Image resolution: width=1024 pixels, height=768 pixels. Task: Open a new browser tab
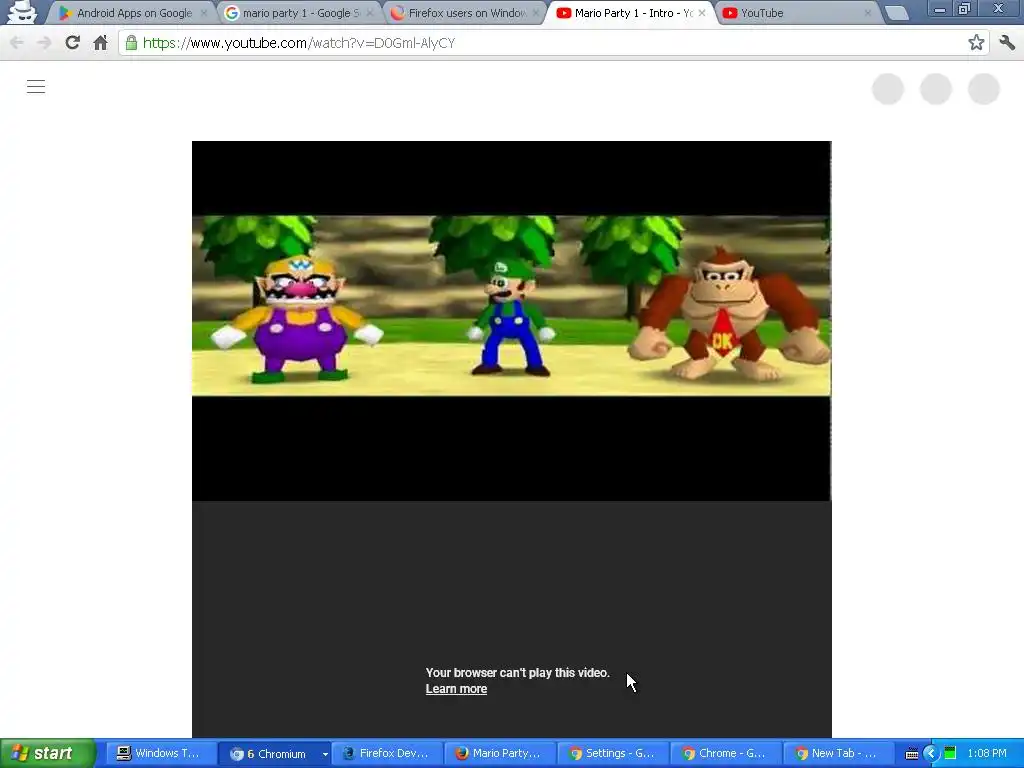pyautogui.click(x=897, y=14)
